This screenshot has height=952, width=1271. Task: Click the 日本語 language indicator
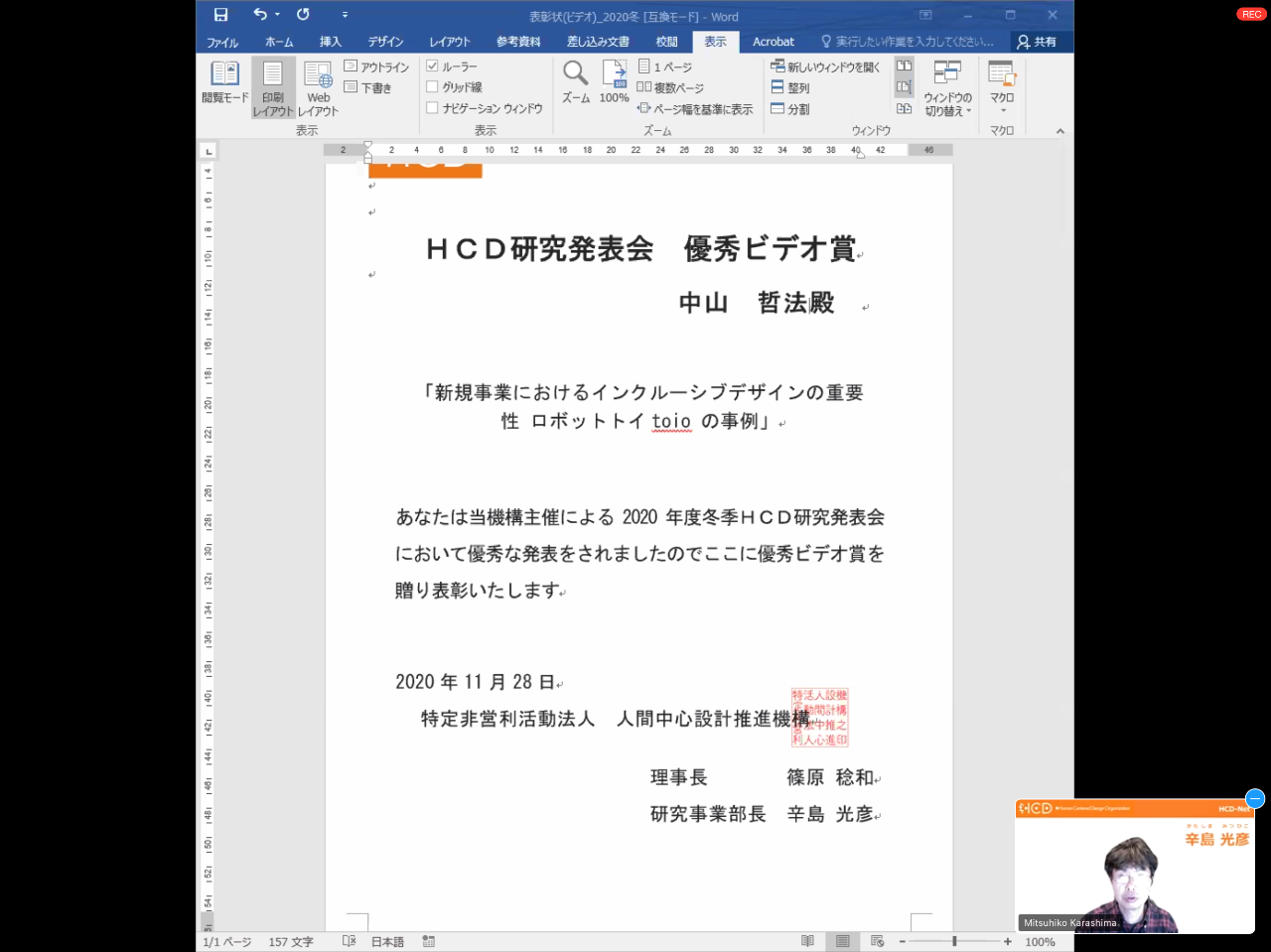coord(387,942)
